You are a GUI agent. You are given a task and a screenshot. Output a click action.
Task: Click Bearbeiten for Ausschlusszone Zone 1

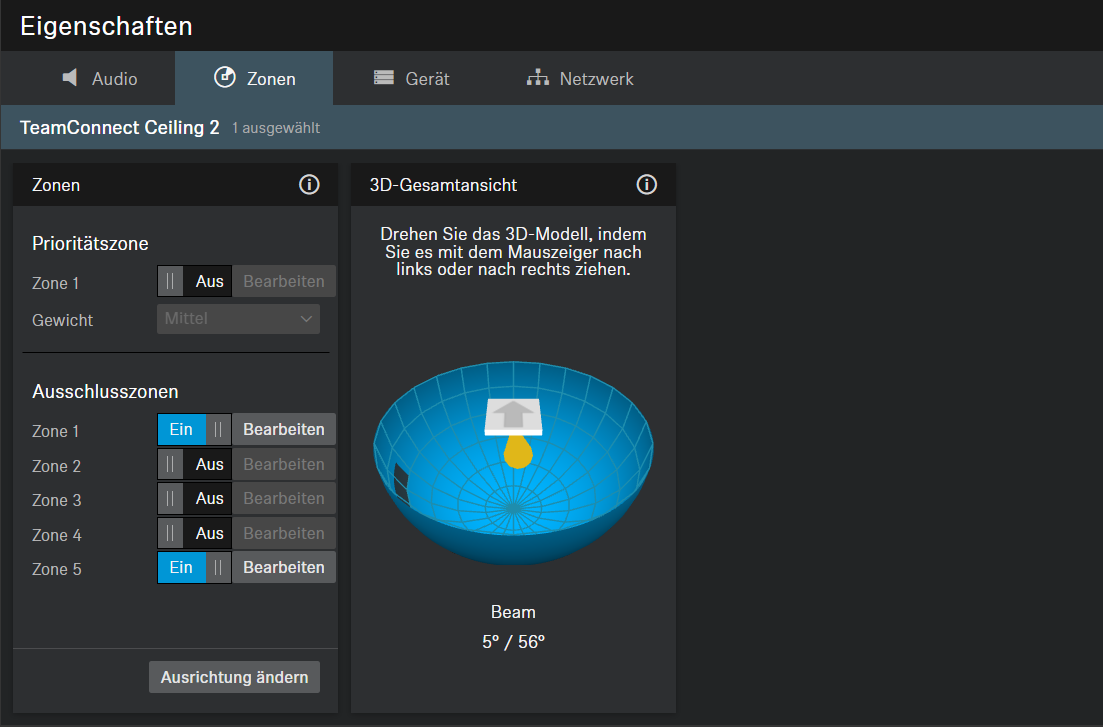tap(284, 430)
